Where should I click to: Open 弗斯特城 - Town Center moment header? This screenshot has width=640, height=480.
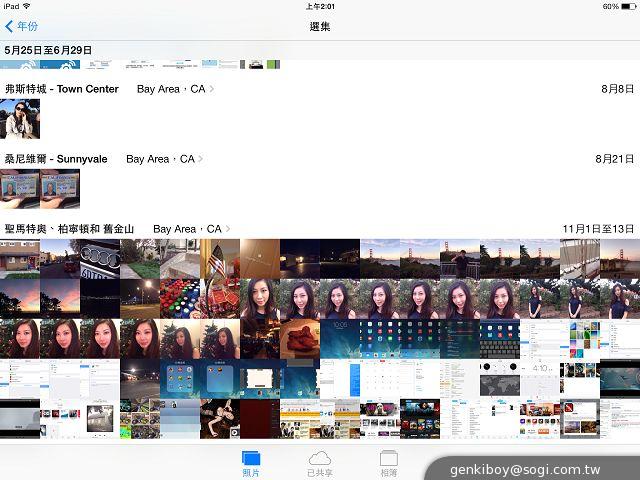tap(62, 89)
